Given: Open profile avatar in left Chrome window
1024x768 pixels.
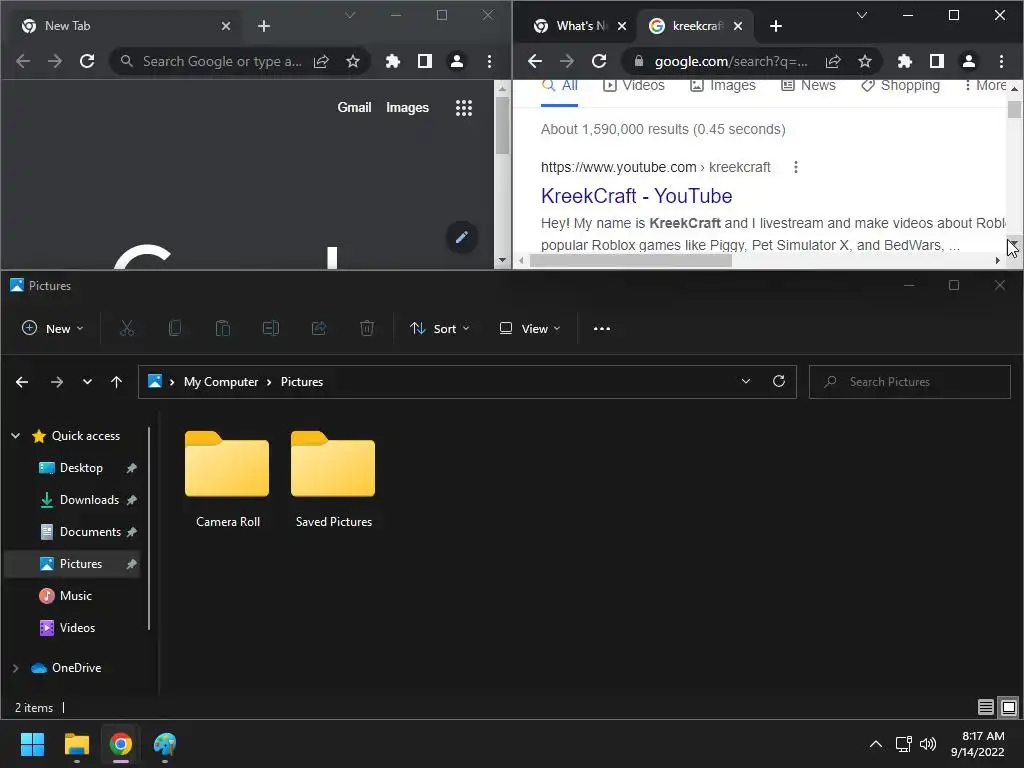Looking at the screenshot, I should 456,61.
